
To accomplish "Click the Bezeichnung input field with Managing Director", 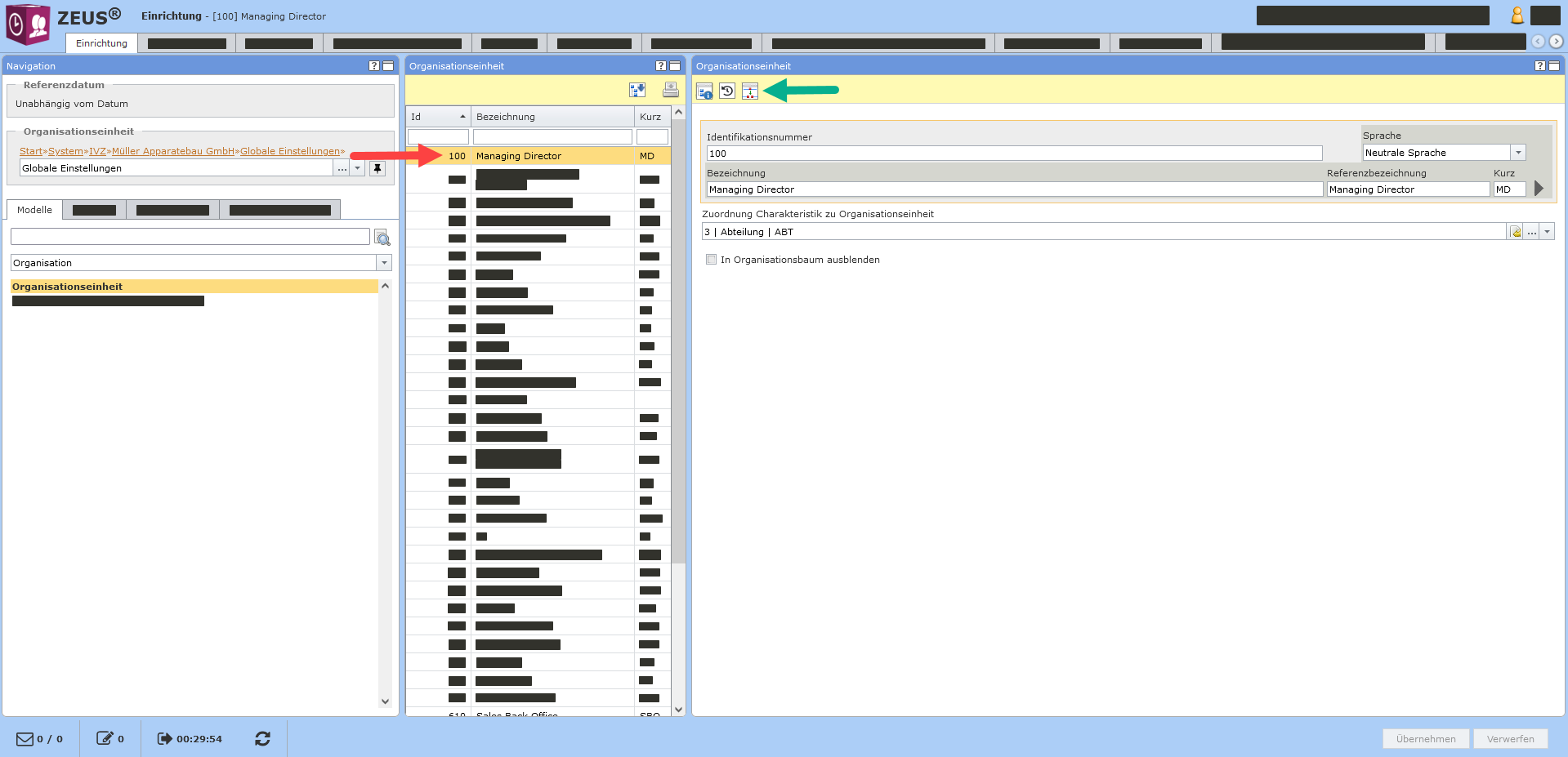I will click(x=1013, y=189).
